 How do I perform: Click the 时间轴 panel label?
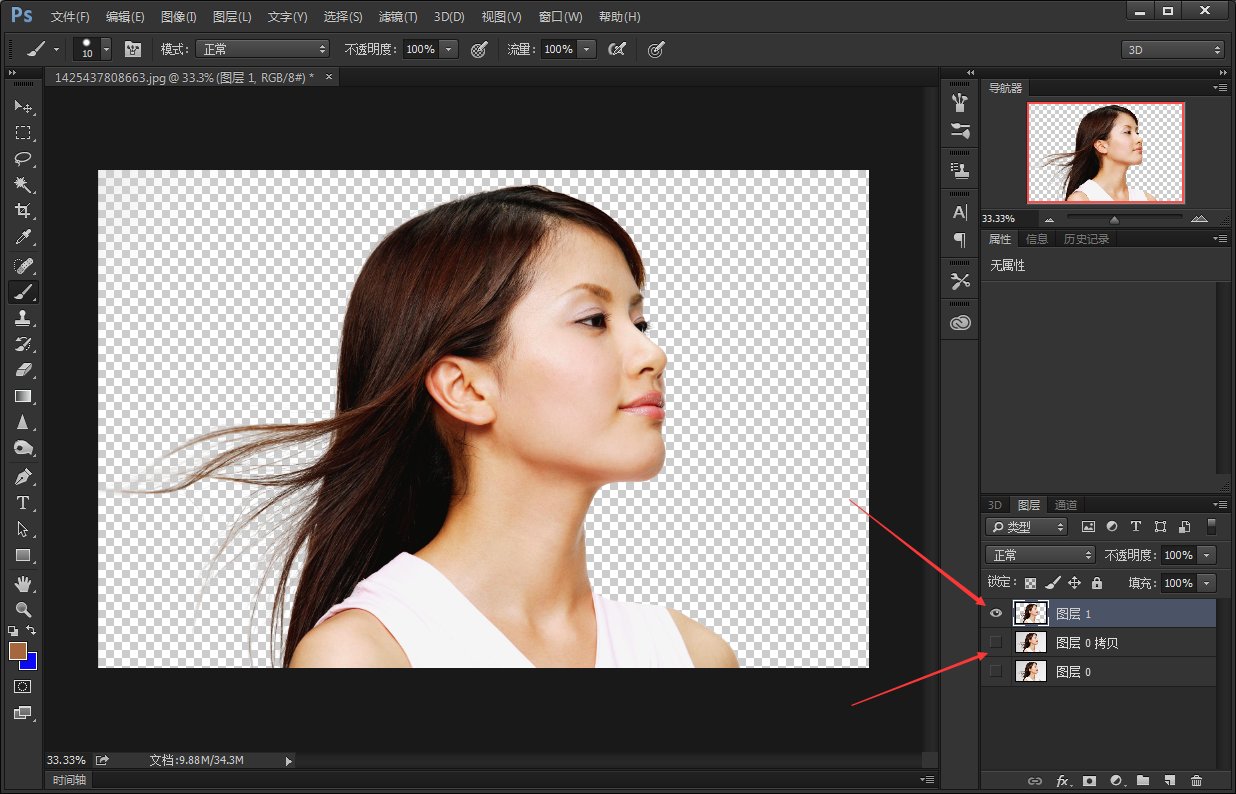[x=70, y=780]
